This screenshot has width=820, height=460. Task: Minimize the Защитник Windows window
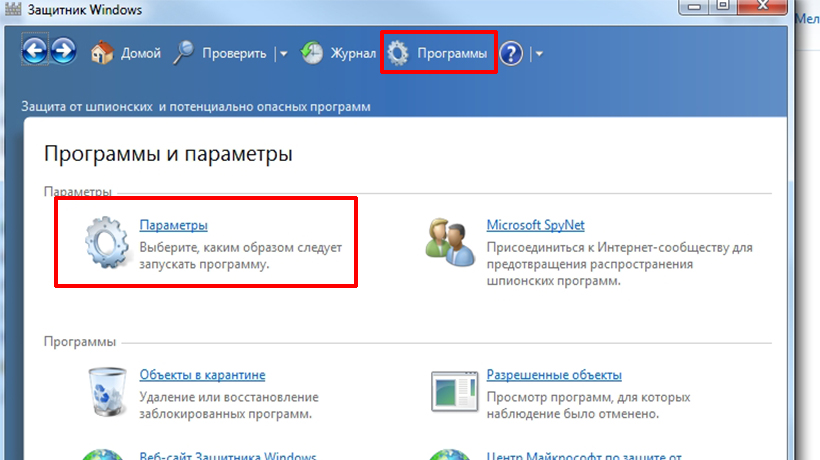(x=693, y=6)
